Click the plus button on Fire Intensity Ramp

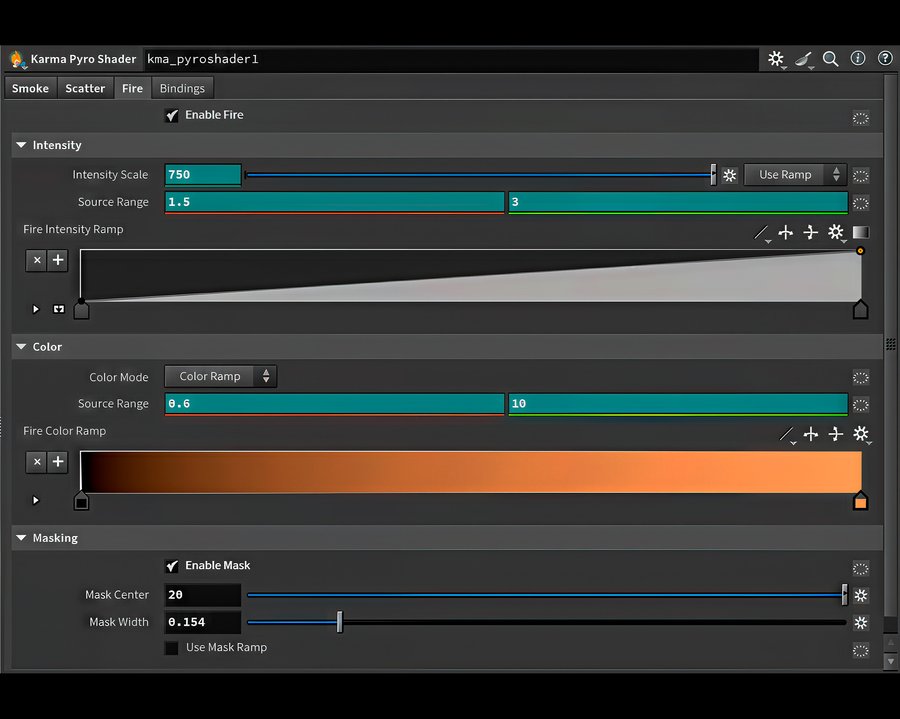click(58, 260)
